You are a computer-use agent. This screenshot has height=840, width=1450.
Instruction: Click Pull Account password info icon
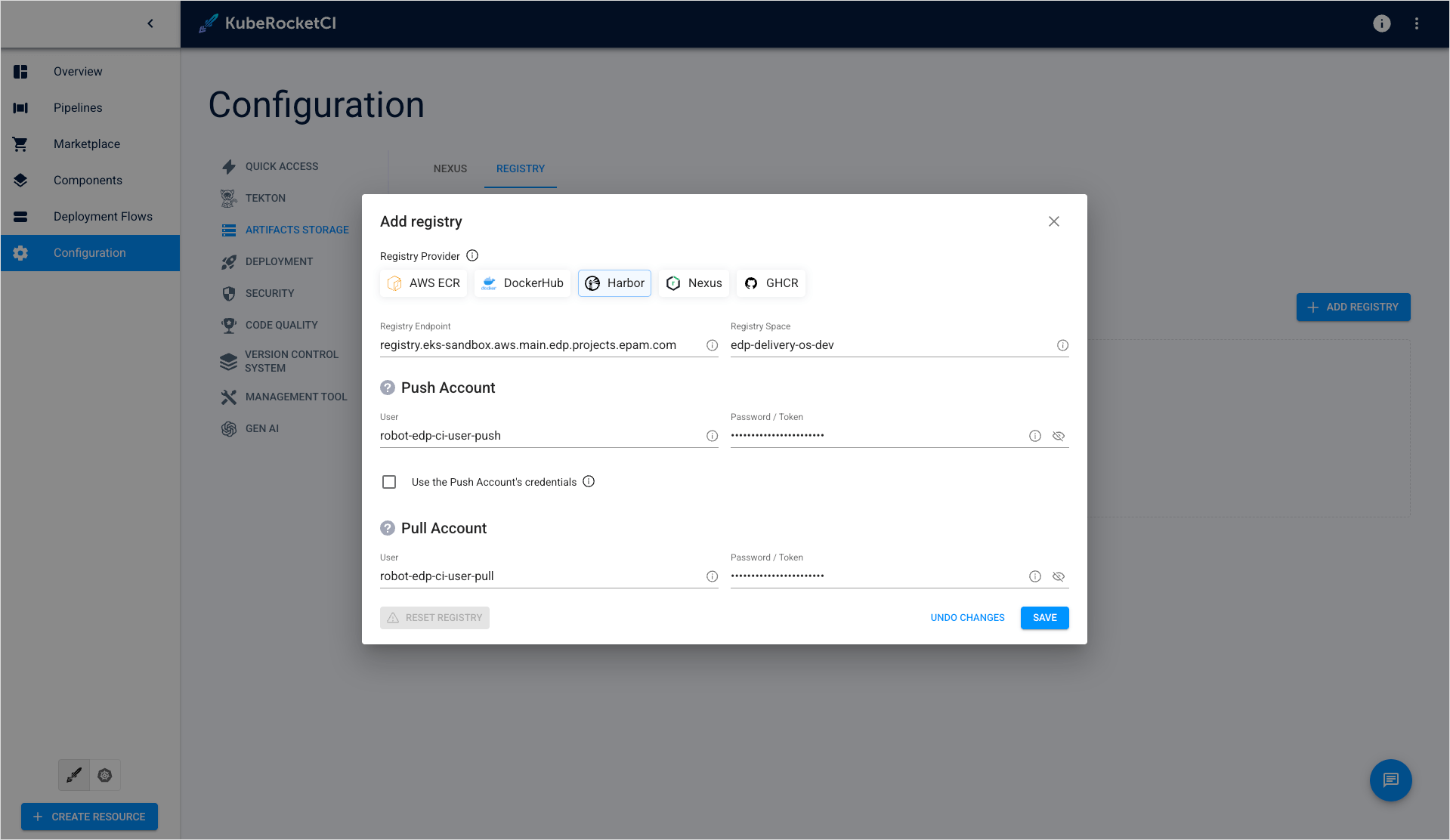[1035, 576]
